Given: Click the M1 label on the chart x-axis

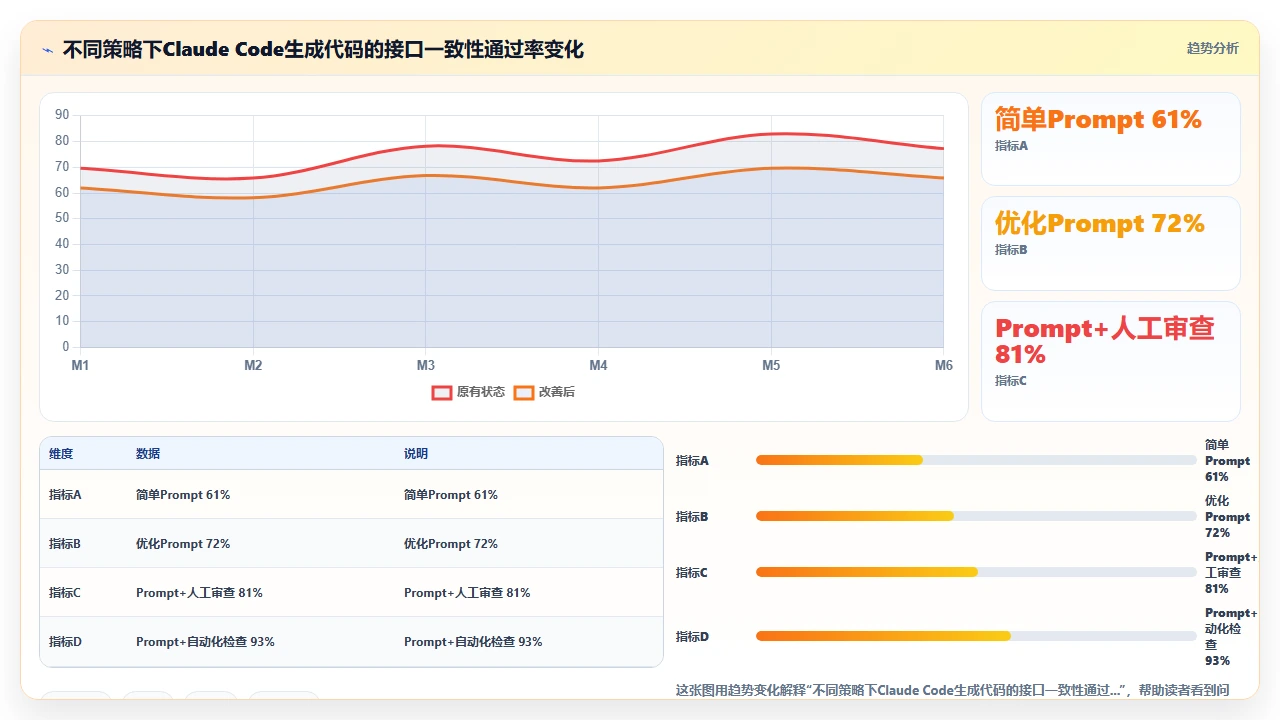Looking at the screenshot, I should (x=80, y=366).
